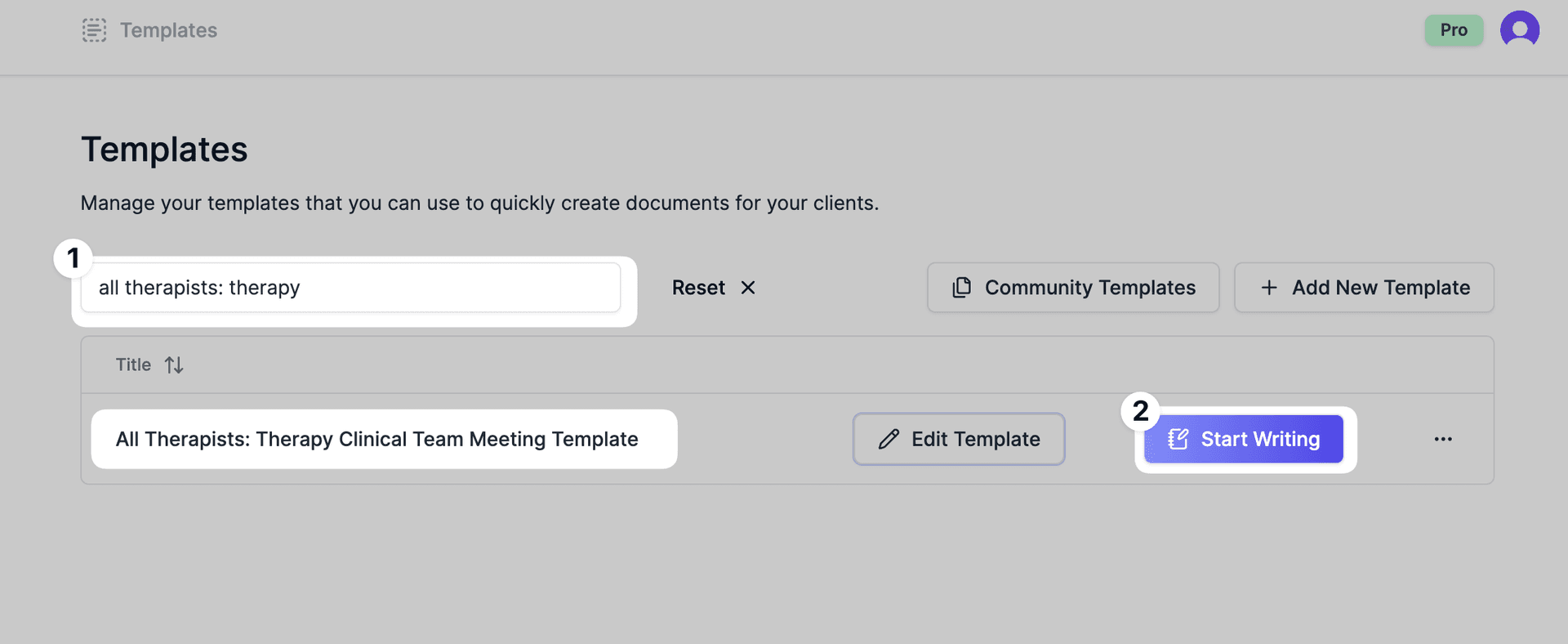
Task: Sort templates by Title column
Action: 149,364
